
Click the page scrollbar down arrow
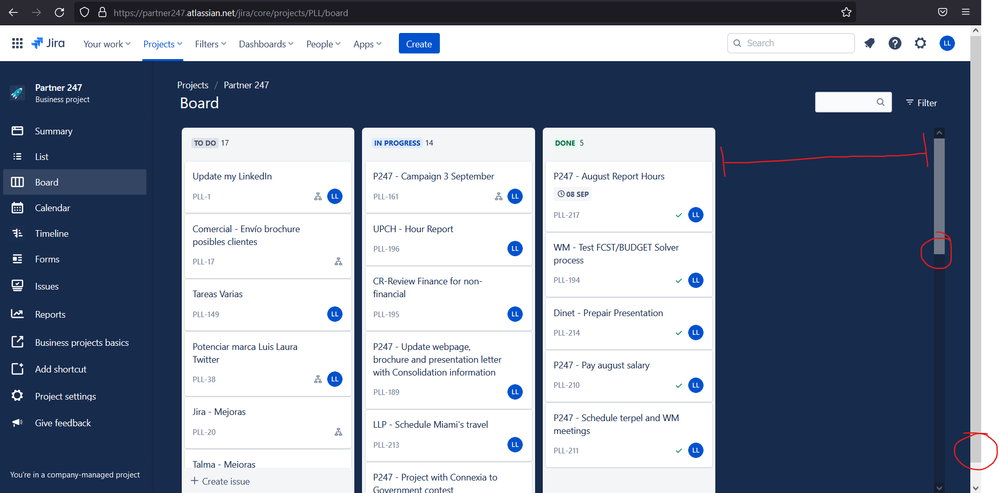point(976,487)
